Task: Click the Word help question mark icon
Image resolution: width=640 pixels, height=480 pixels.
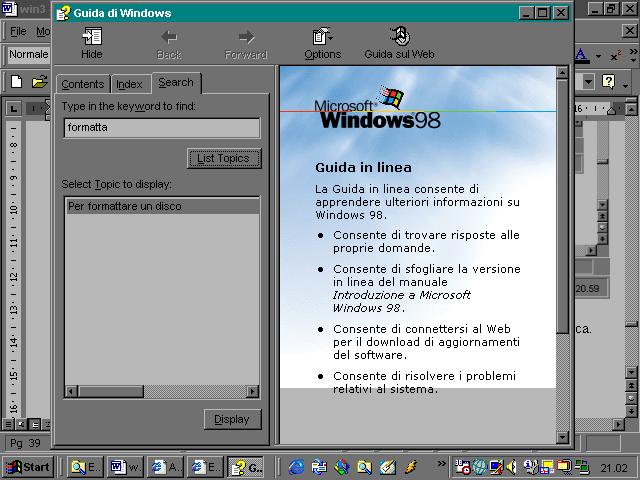Action: 608,82
